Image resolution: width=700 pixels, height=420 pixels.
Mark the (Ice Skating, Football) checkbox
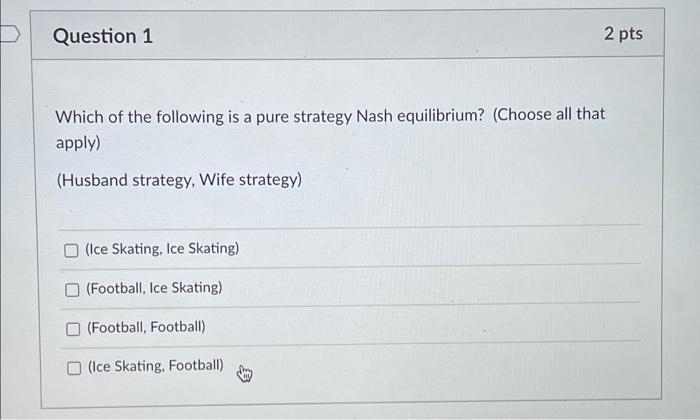(74, 368)
